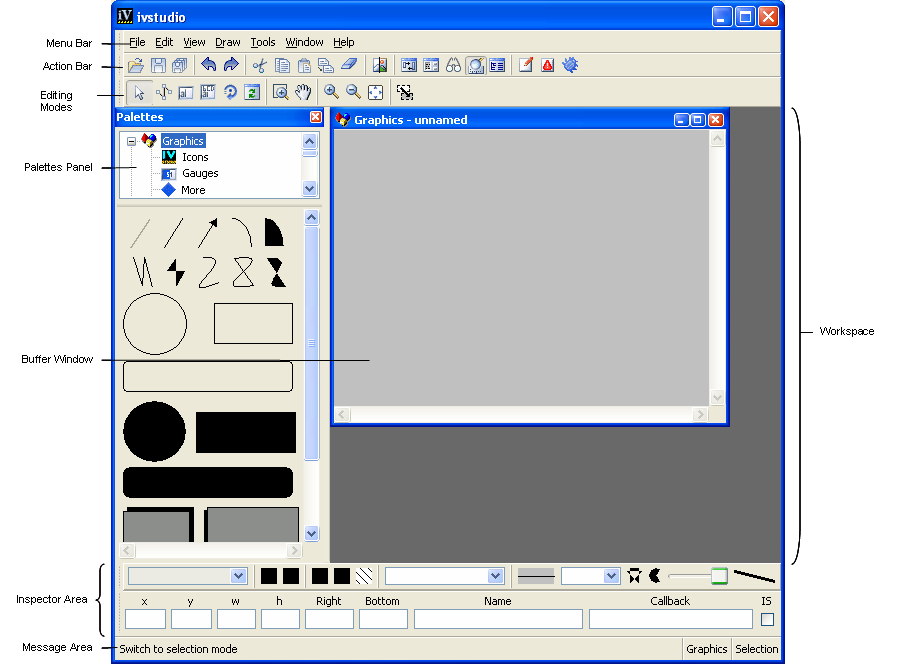The image size is (907, 664).
Task: Click the binoculars icon in action bar
Action: [453, 66]
